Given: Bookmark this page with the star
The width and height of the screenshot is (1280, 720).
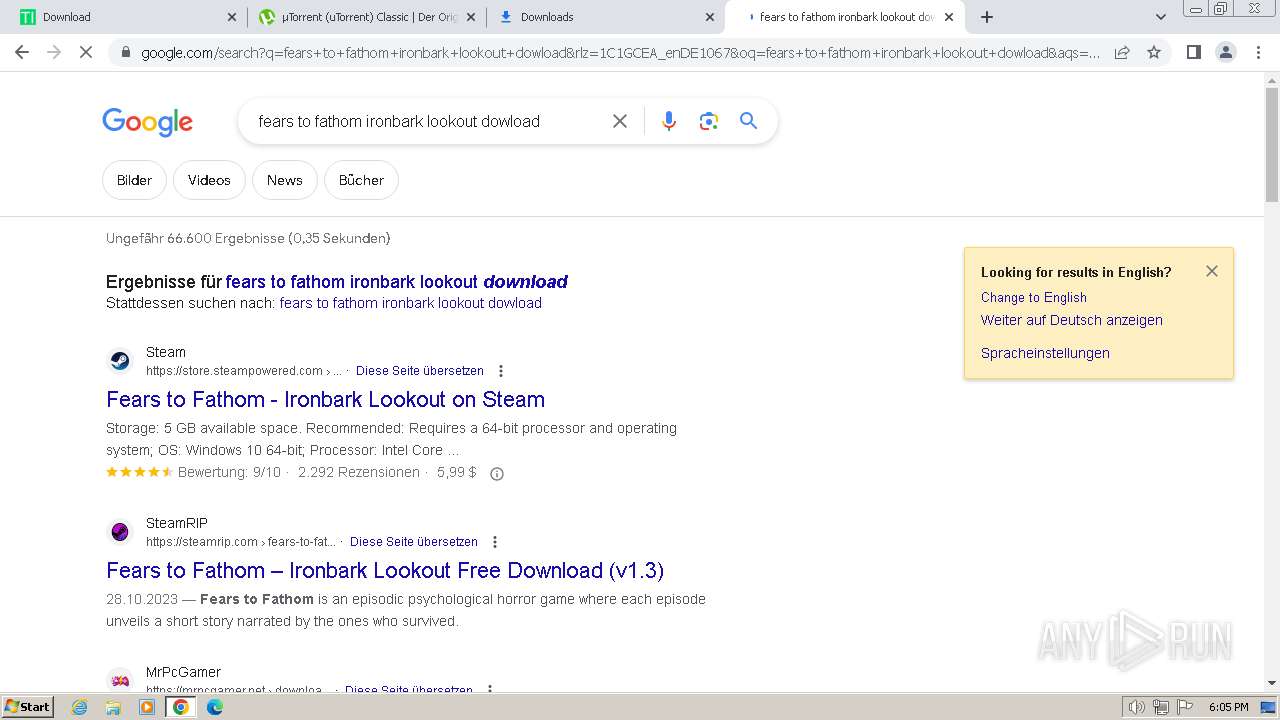Looking at the screenshot, I should coord(1154,52).
